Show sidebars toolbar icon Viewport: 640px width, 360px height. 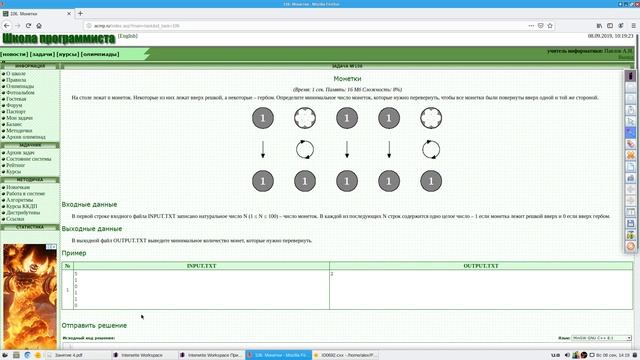coord(610,25)
